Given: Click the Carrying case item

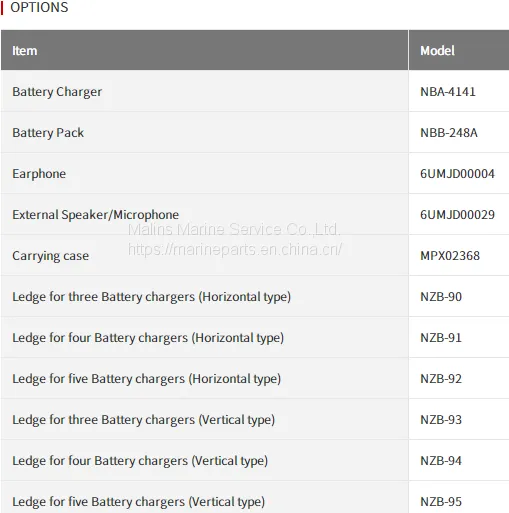Looking at the screenshot, I should (51, 256).
